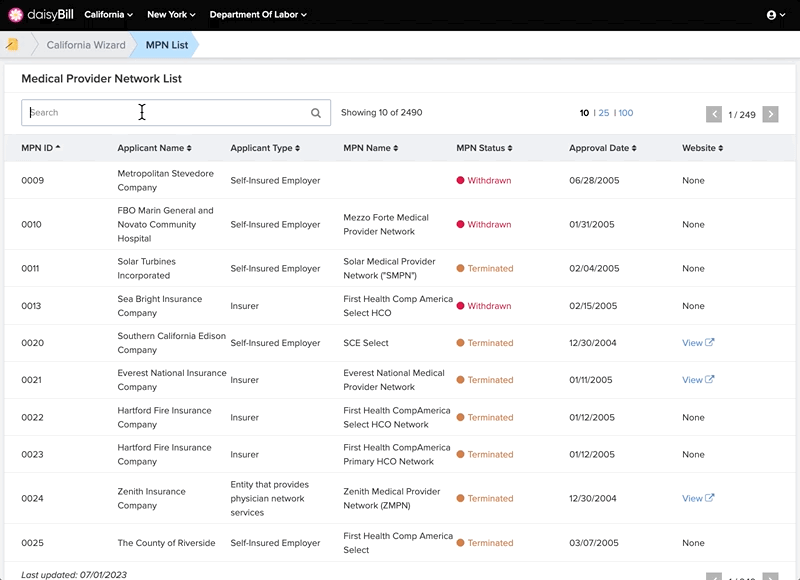Click the Terminated status of MPN 0011

[485, 268]
